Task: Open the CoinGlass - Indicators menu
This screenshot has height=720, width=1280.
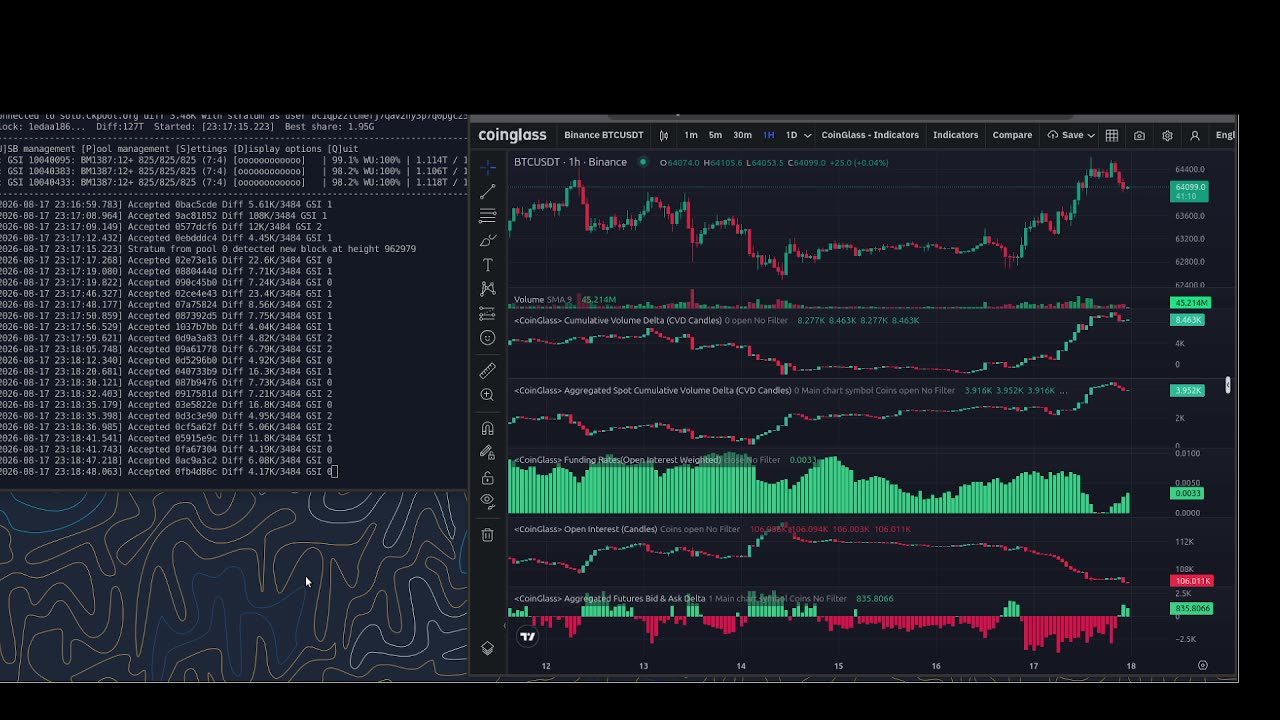Action: 870,135
